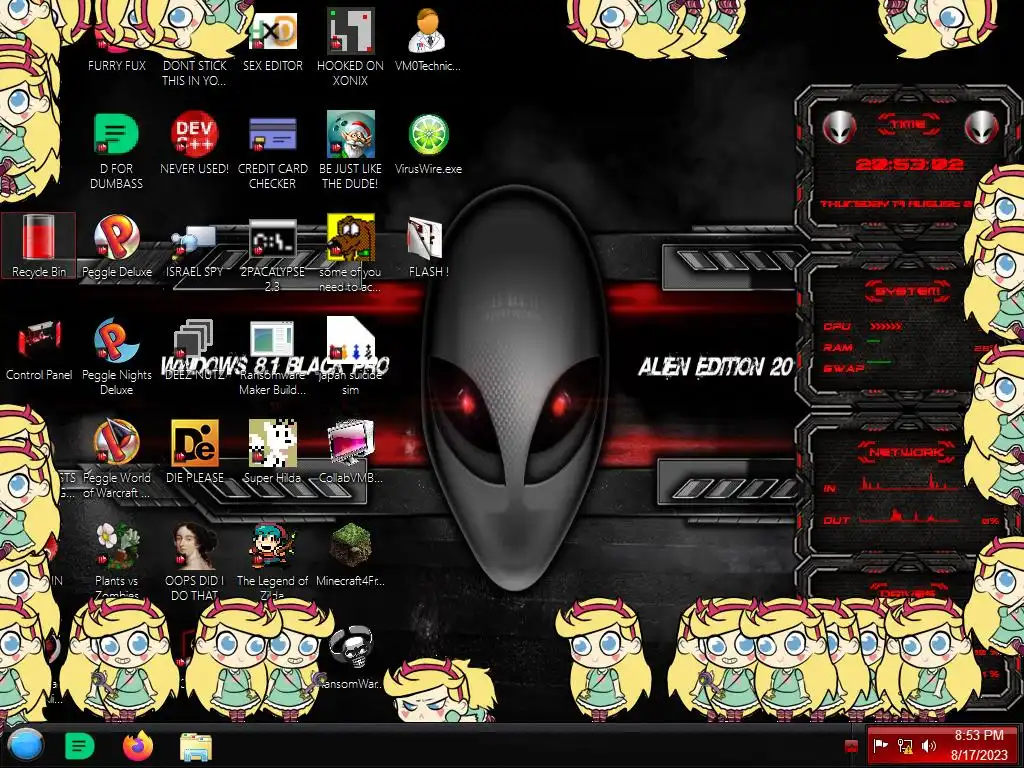Open the green chat app on taskbar
1024x768 pixels.
click(80, 746)
